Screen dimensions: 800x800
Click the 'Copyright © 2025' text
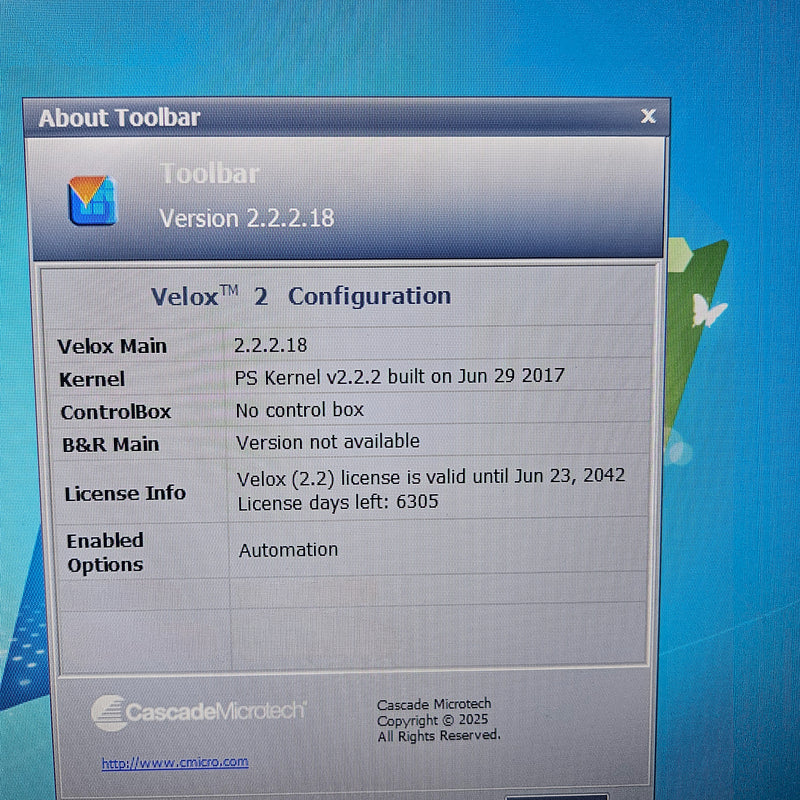click(x=433, y=720)
